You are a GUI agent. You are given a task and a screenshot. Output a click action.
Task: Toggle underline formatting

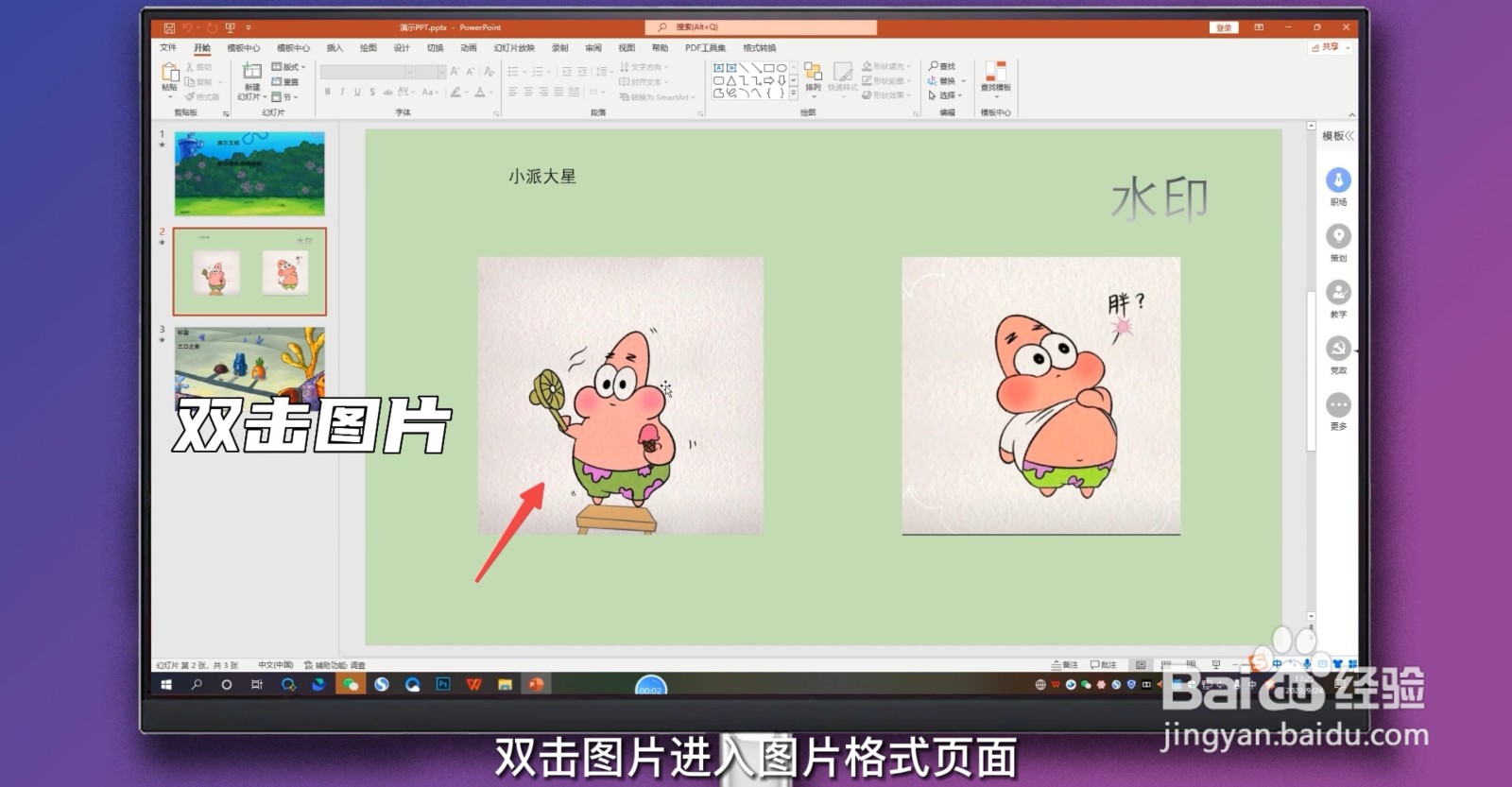(357, 92)
